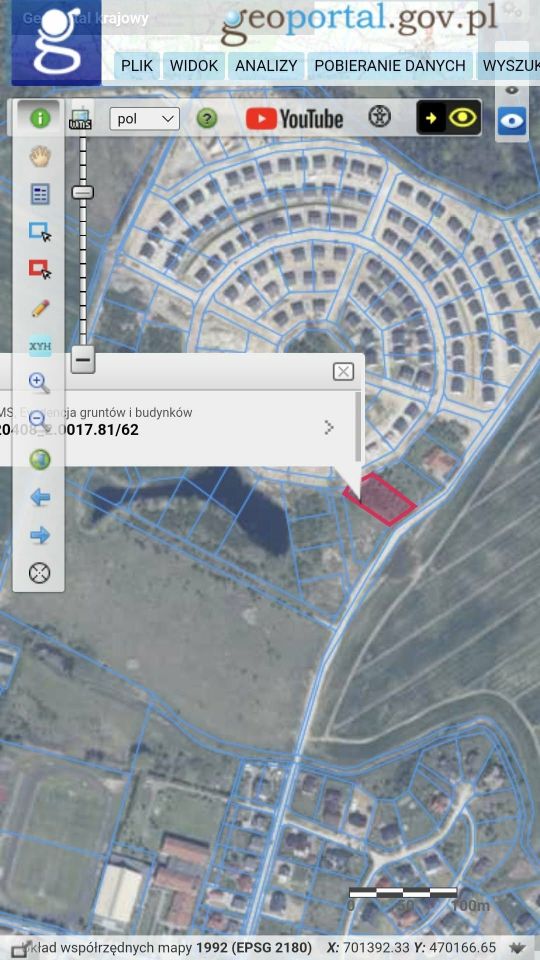
Task: Go to previous map view arrow
Action: (40, 497)
